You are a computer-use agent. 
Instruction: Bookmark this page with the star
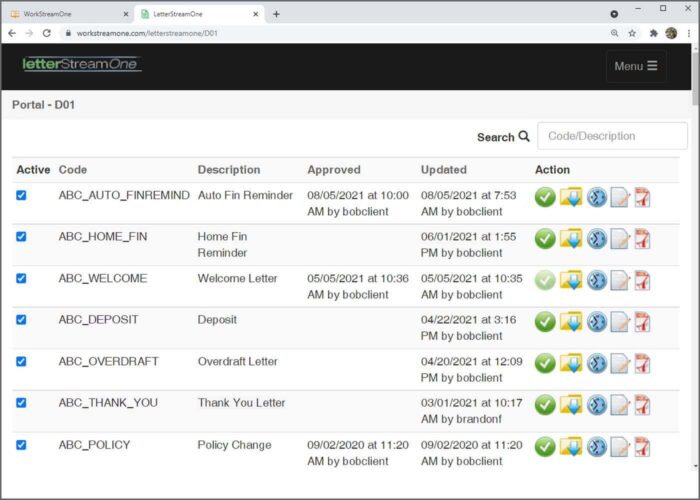click(x=632, y=33)
